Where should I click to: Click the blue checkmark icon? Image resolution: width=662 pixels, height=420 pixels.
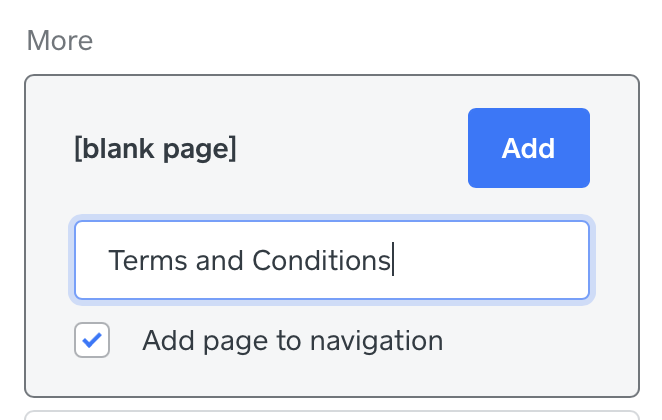[x=92, y=341]
